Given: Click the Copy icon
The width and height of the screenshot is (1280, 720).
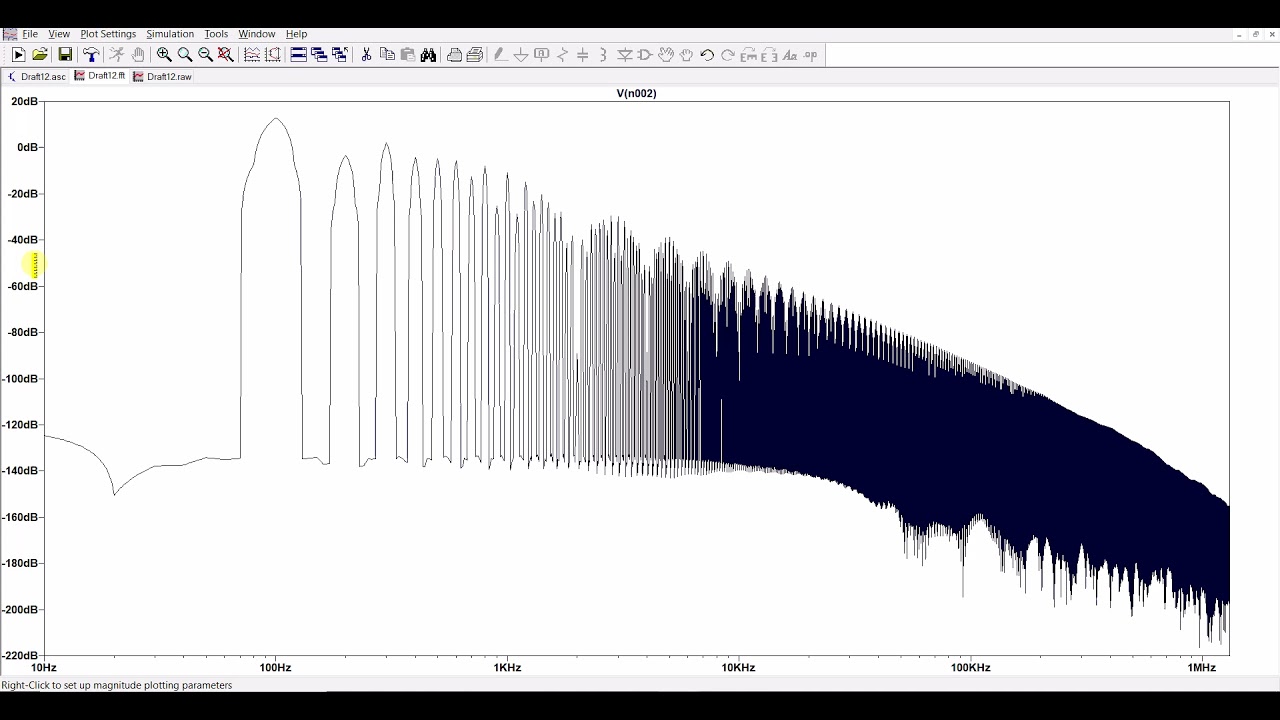Looking at the screenshot, I should (387, 55).
